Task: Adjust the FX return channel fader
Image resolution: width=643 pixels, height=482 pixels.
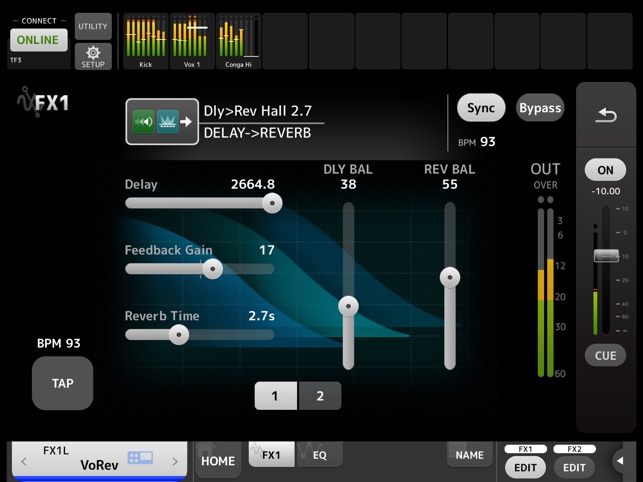Action: (606, 256)
